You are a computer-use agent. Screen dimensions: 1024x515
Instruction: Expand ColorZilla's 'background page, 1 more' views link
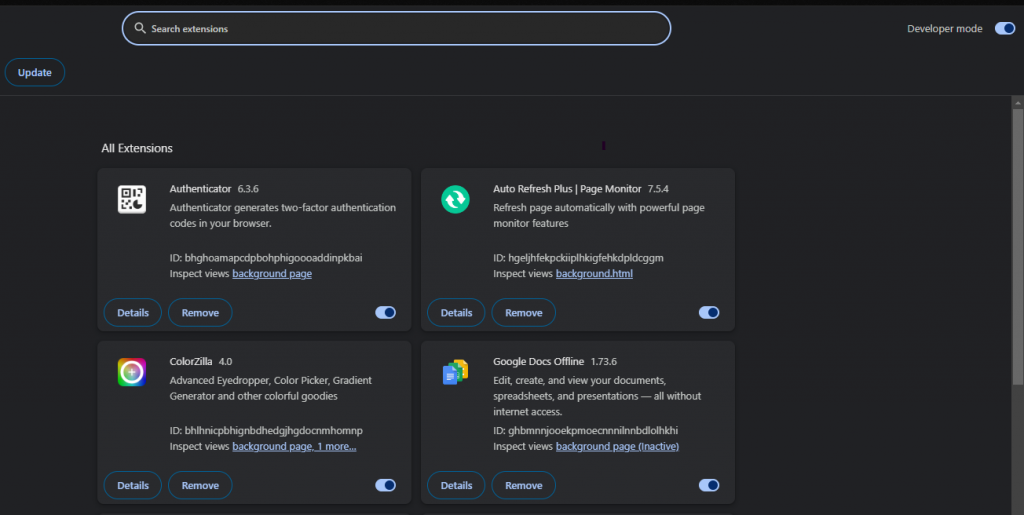[294, 446]
